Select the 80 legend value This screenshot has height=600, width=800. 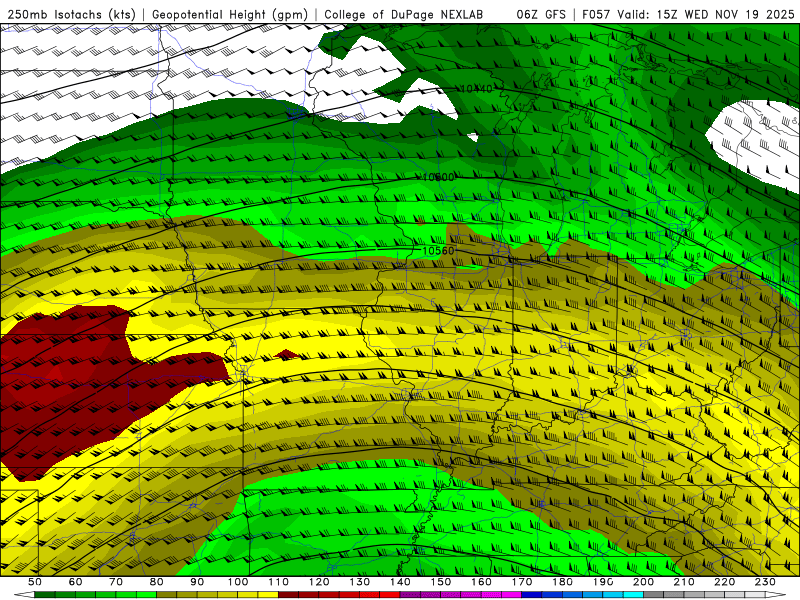pos(157,582)
